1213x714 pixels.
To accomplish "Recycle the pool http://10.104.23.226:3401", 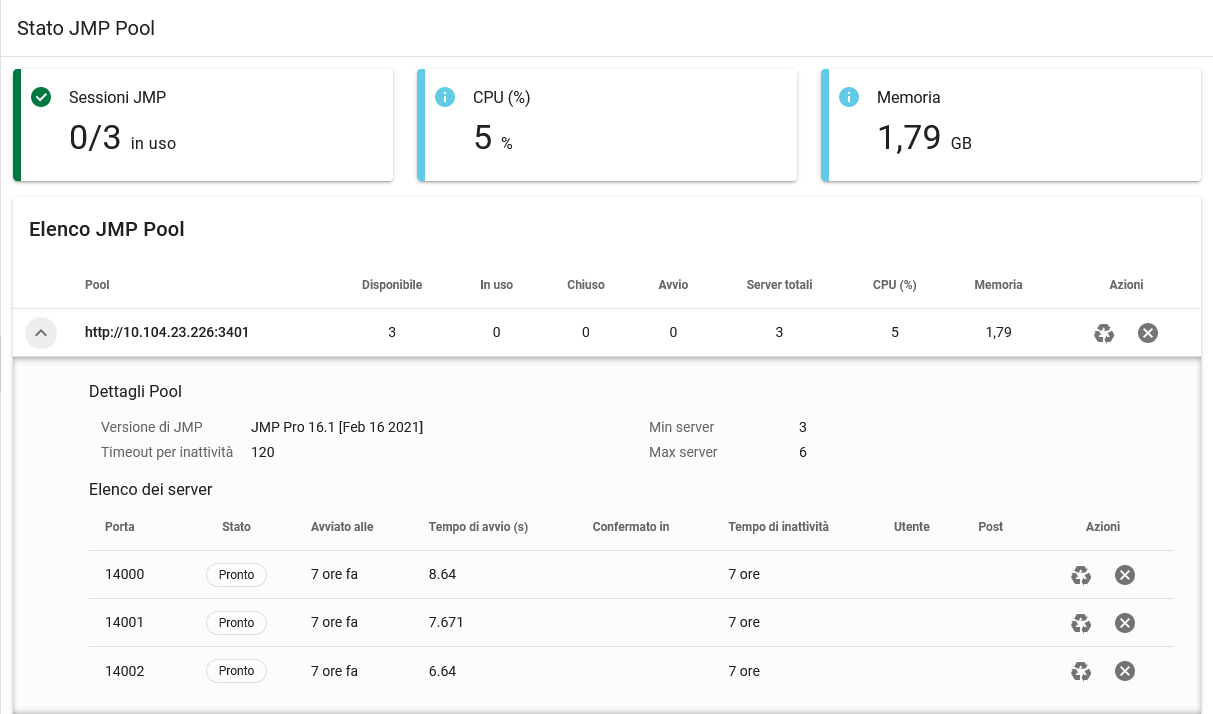I will point(1104,333).
